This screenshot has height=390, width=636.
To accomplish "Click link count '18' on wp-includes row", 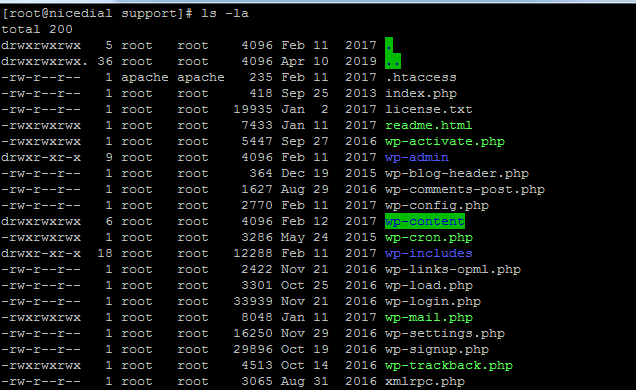I will click(x=105, y=253).
